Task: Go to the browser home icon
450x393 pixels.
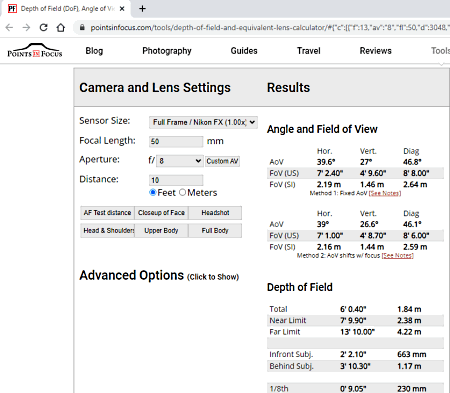Action: click(61, 27)
